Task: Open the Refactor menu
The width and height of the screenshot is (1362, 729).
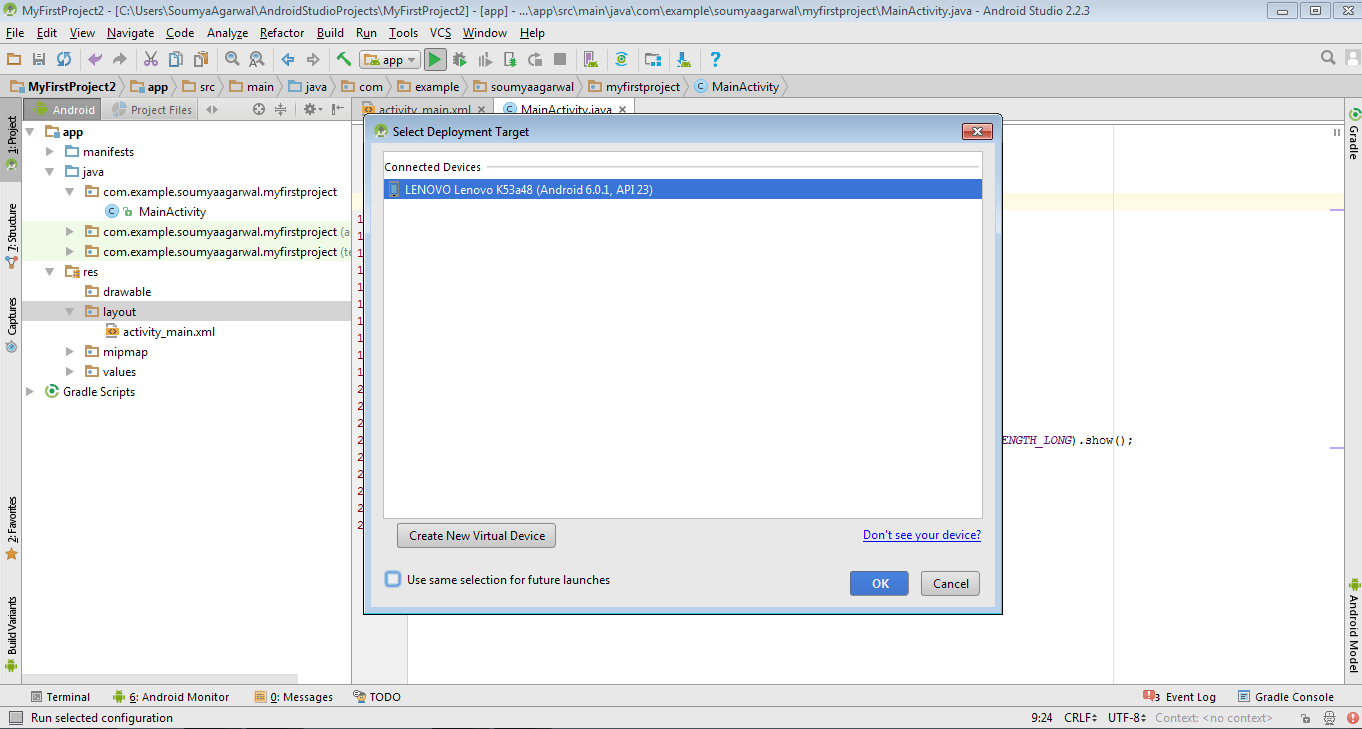Action: tap(281, 32)
